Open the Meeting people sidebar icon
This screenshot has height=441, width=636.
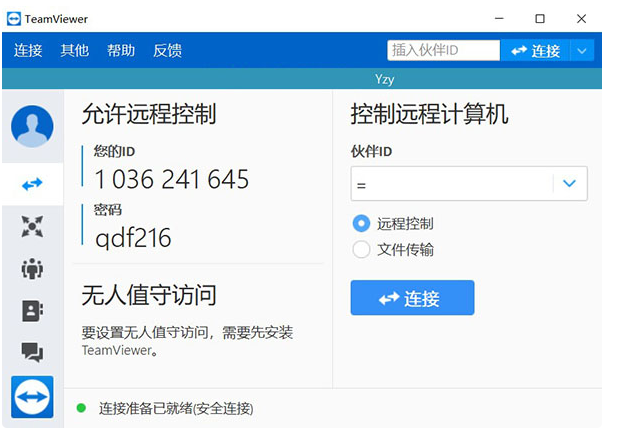pyautogui.click(x=32, y=269)
